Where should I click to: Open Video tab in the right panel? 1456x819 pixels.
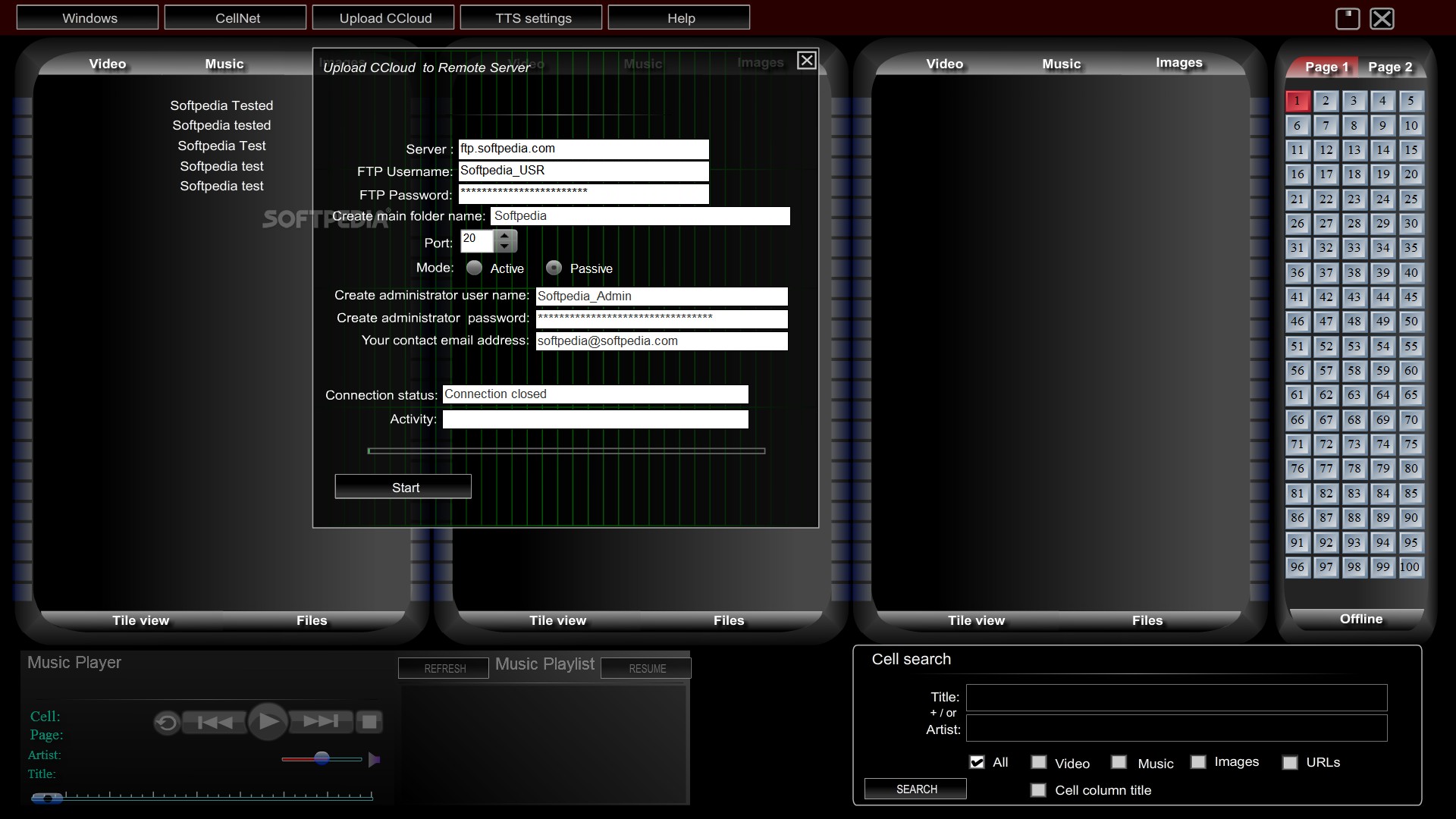coord(945,64)
